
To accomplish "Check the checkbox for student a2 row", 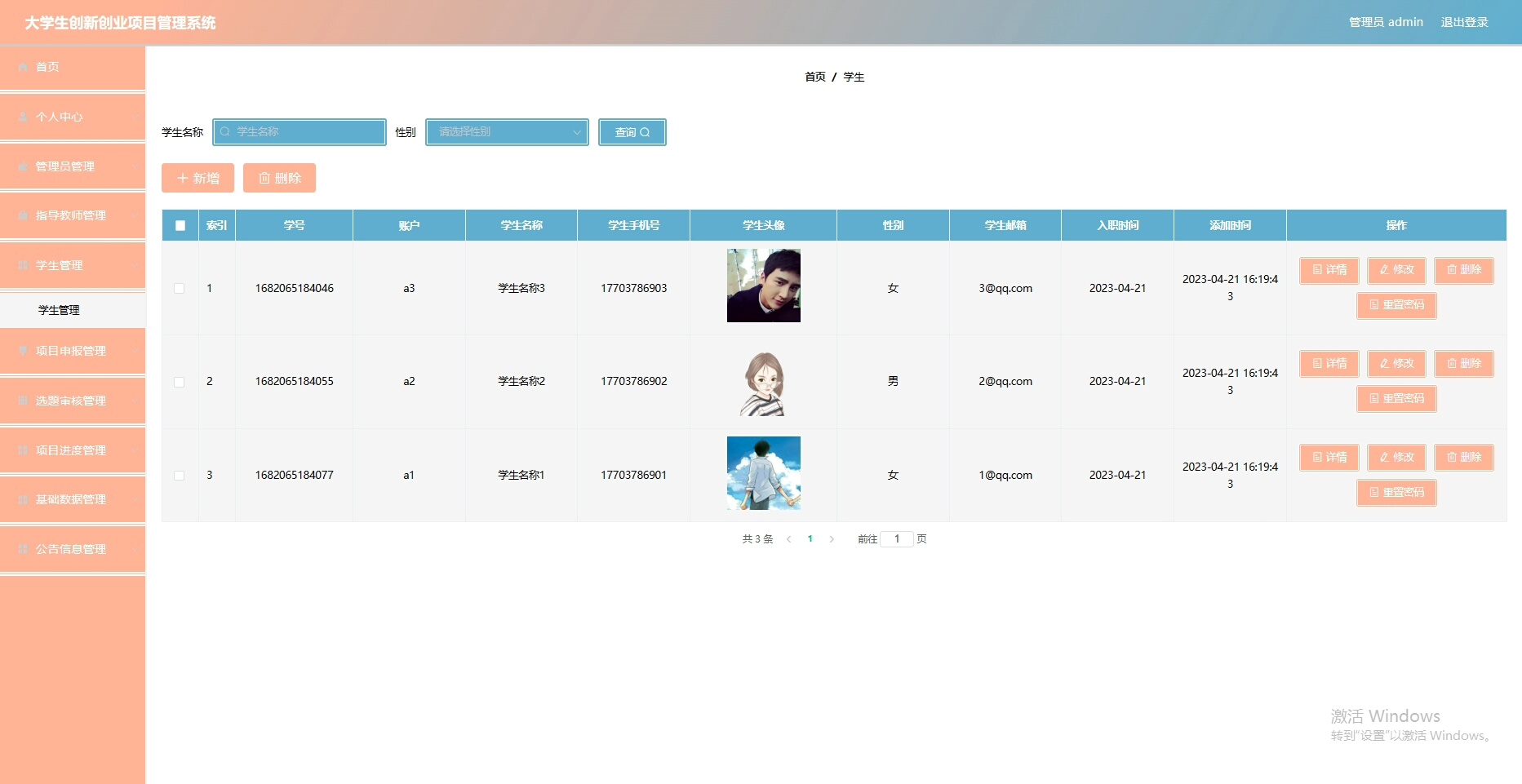I will coord(180,382).
